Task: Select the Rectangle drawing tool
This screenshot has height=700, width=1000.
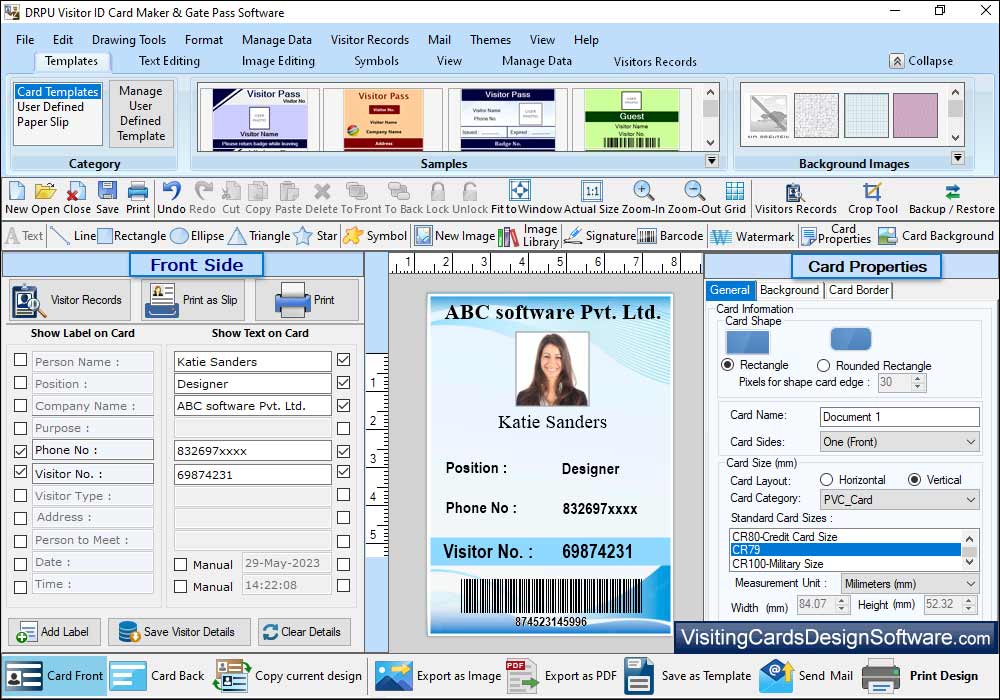Action: pyautogui.click(x=132, y=236)
